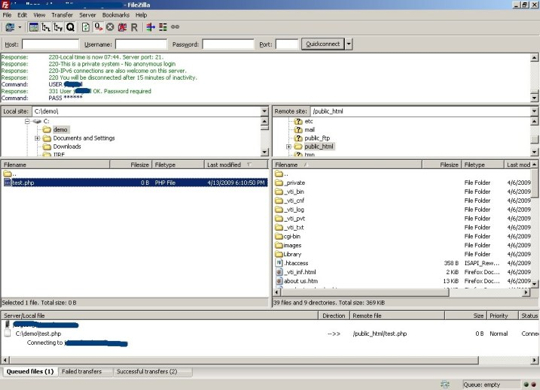Toggle directory comparison icon
This screenshot has height=390, width=540.
tap(163, 27)
